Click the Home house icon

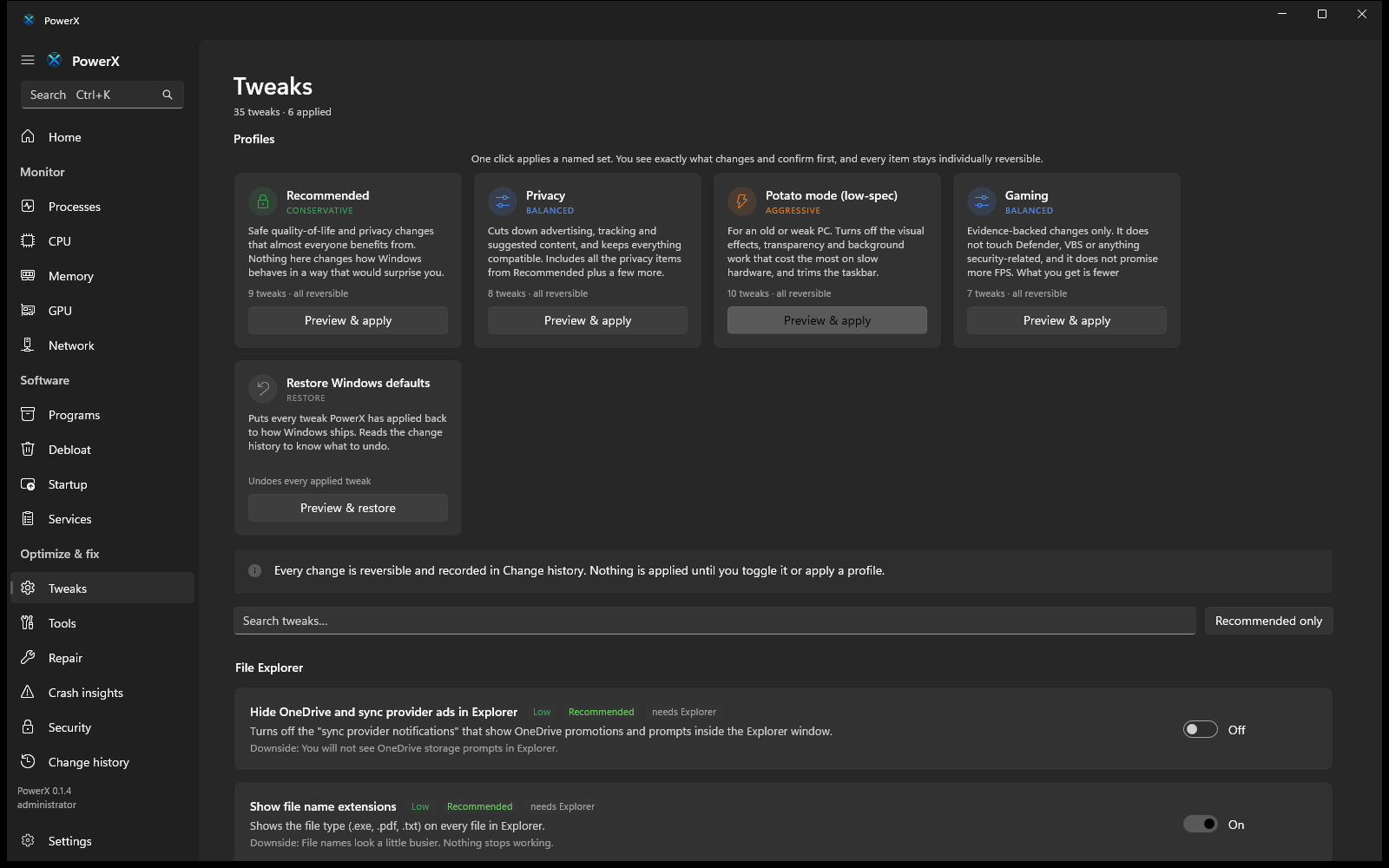[x=28, y=136]
